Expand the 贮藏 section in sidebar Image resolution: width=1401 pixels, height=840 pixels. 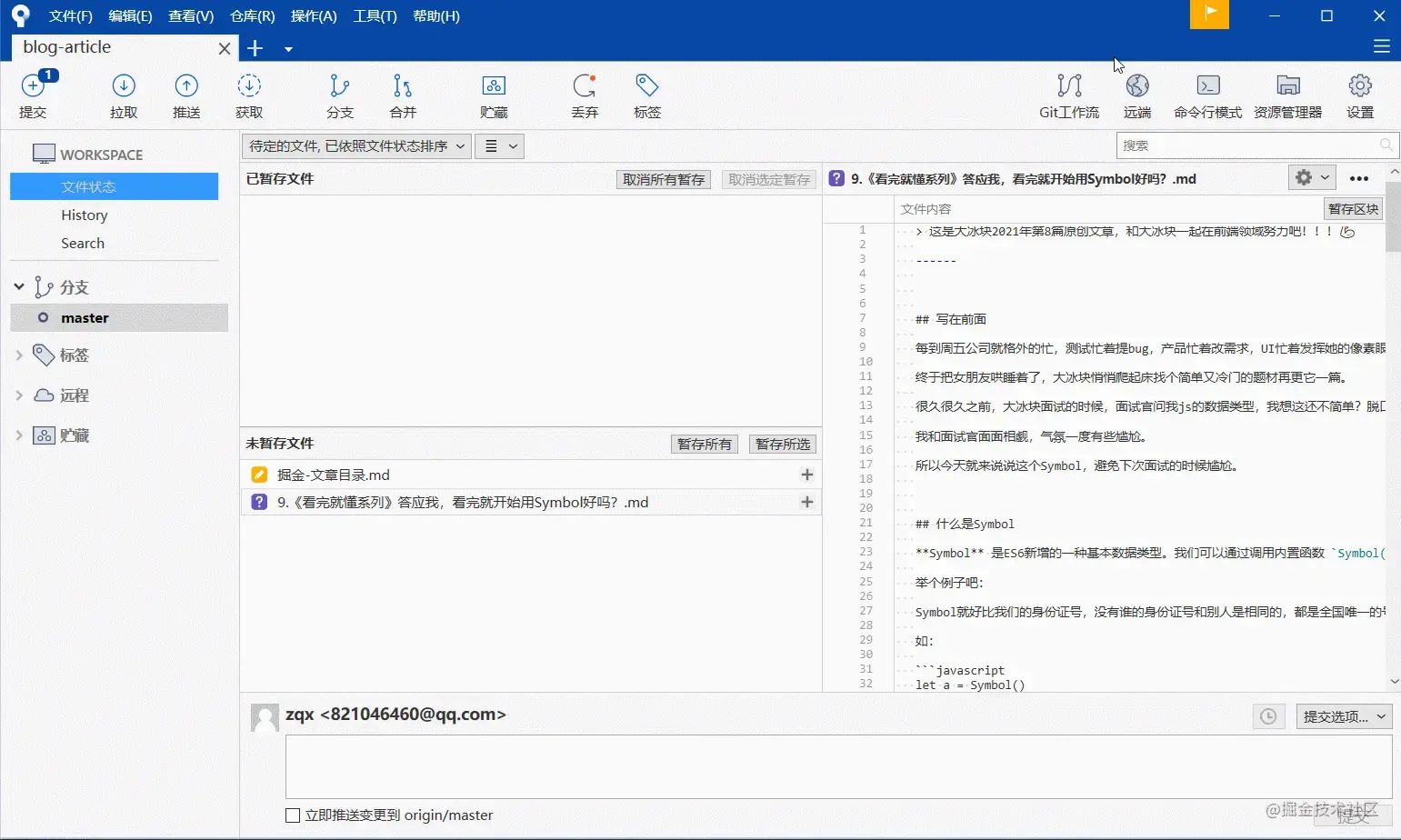point(18,435)
